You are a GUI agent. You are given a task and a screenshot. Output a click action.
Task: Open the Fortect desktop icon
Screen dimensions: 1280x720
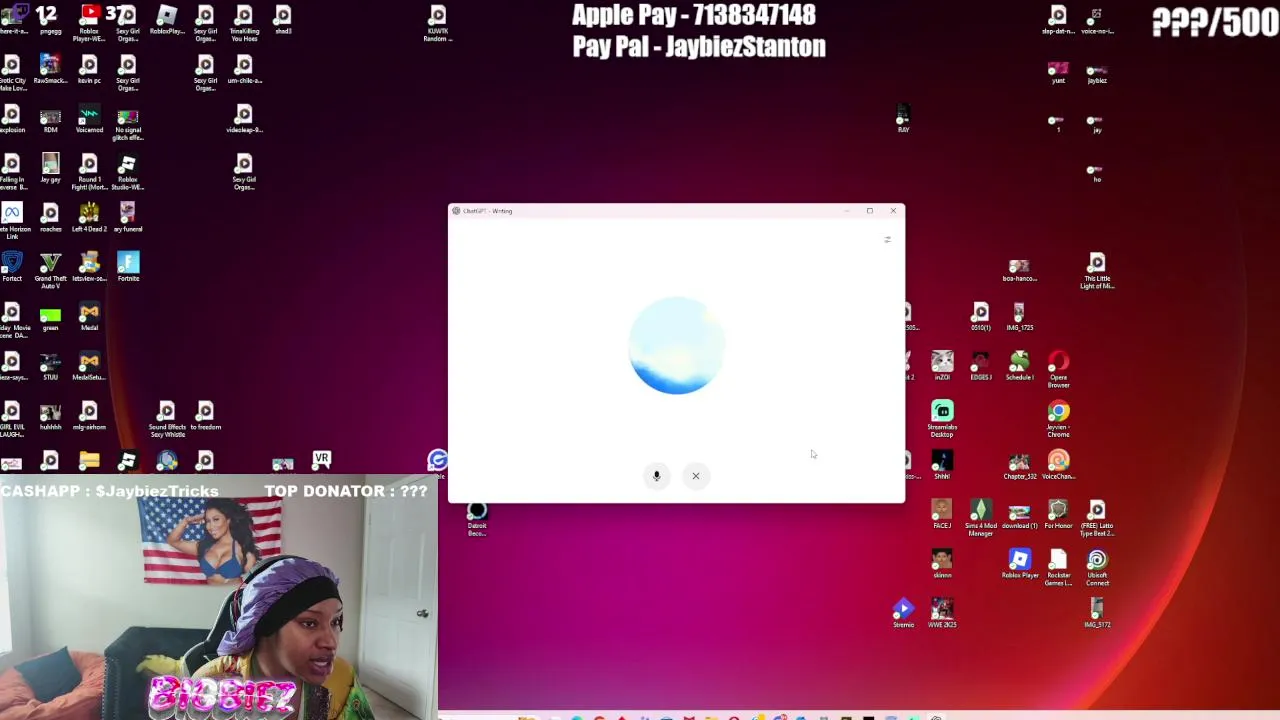coord(11,266)
